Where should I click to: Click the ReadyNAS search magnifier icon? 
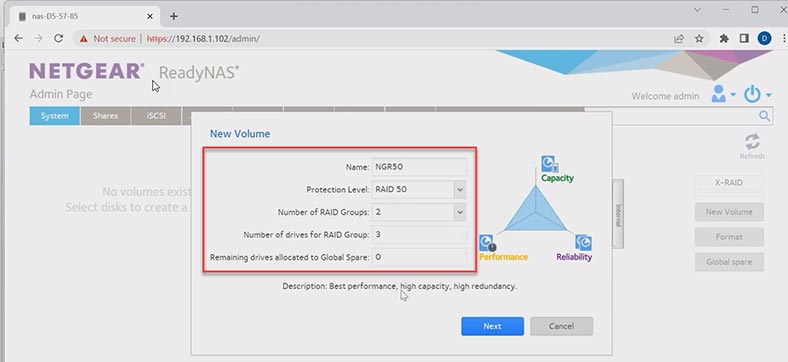(x=764, y=116)
